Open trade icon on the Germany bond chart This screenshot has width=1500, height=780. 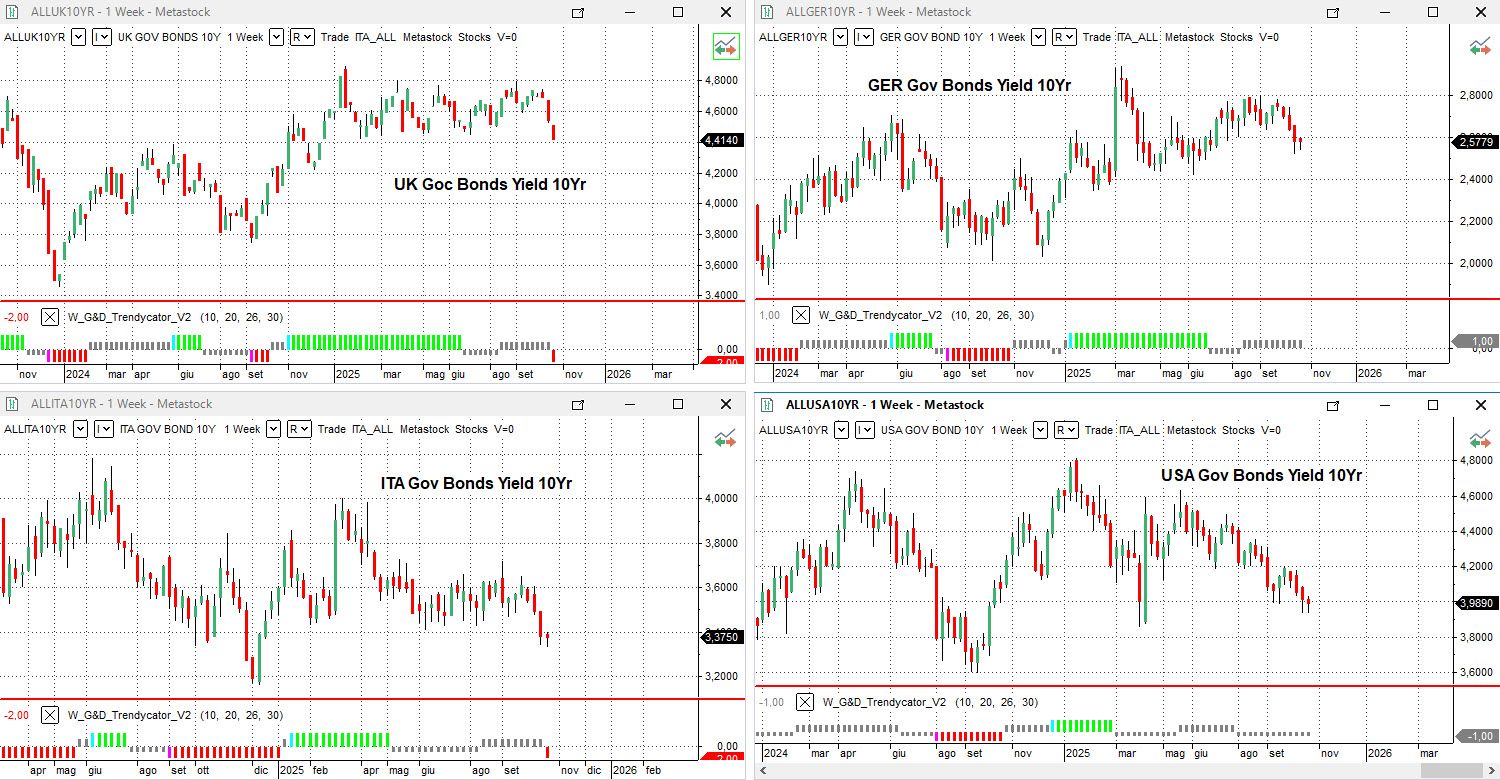1480,46
